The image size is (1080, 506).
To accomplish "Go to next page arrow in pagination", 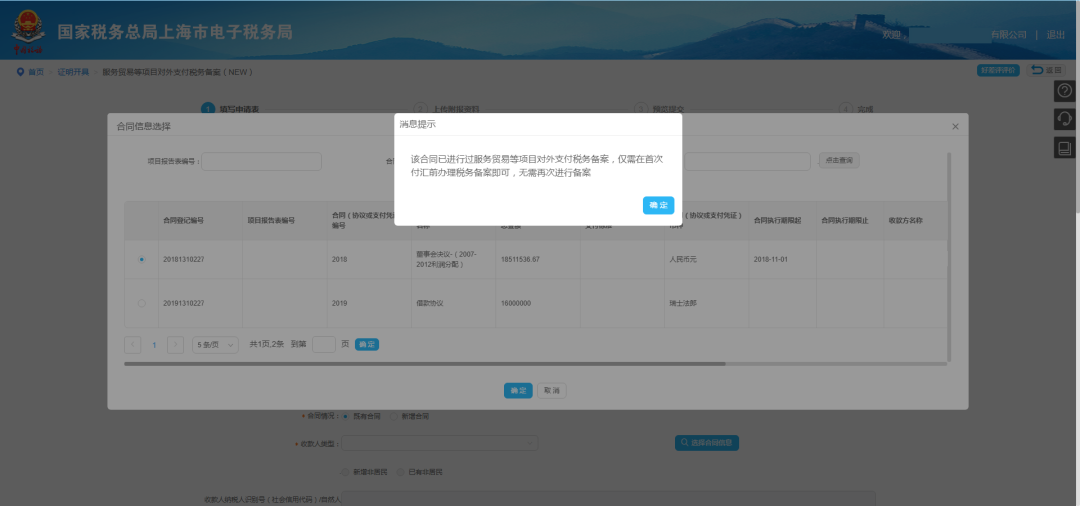I will tap(176, 345).
